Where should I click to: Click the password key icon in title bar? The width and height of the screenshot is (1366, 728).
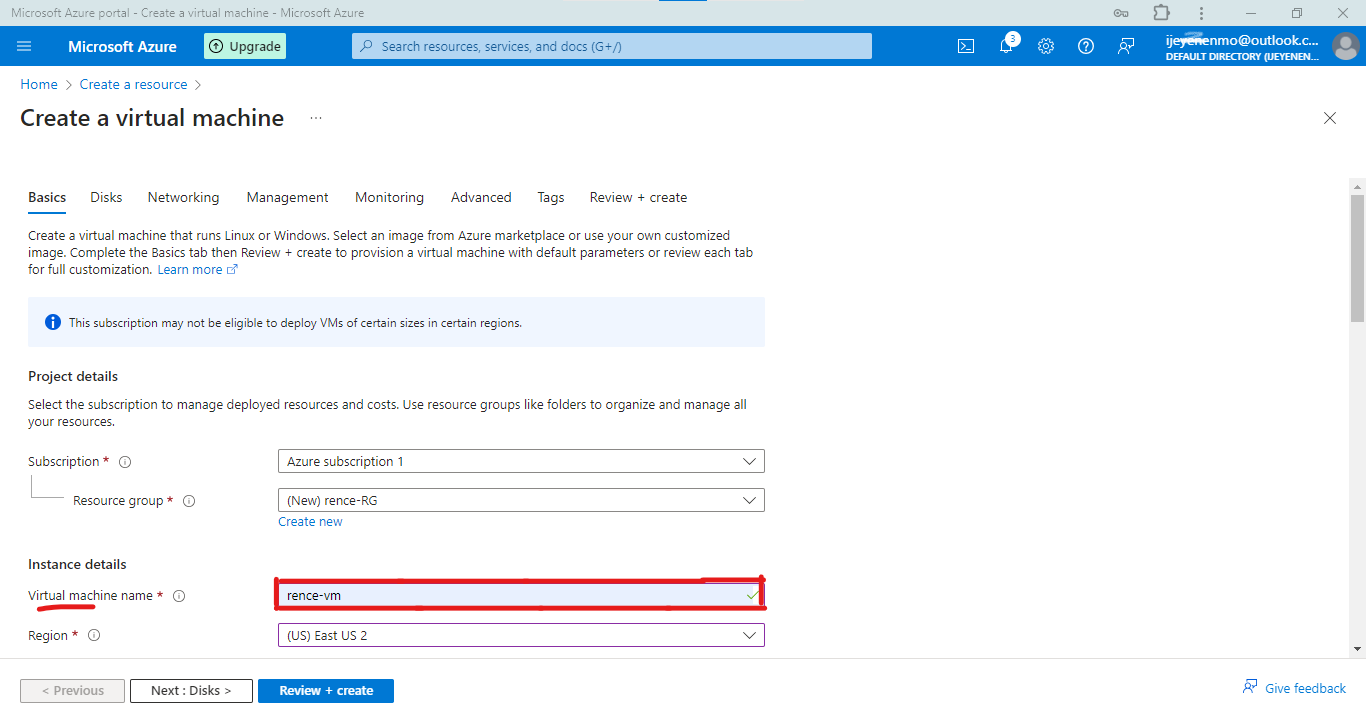coord(1121,13)
